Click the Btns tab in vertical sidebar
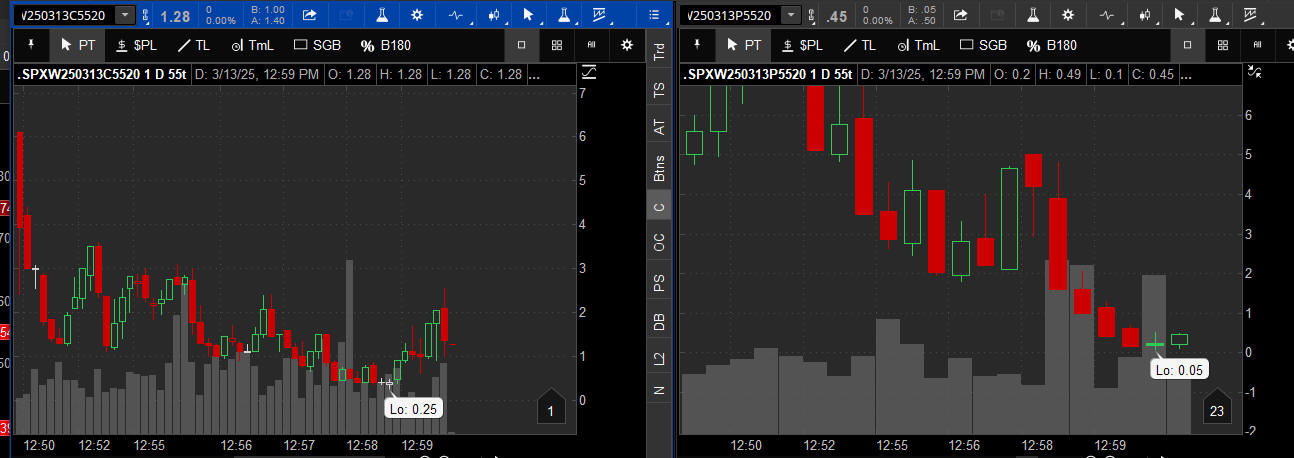This screenshot has width=1294, height=458. pos(658,168)
